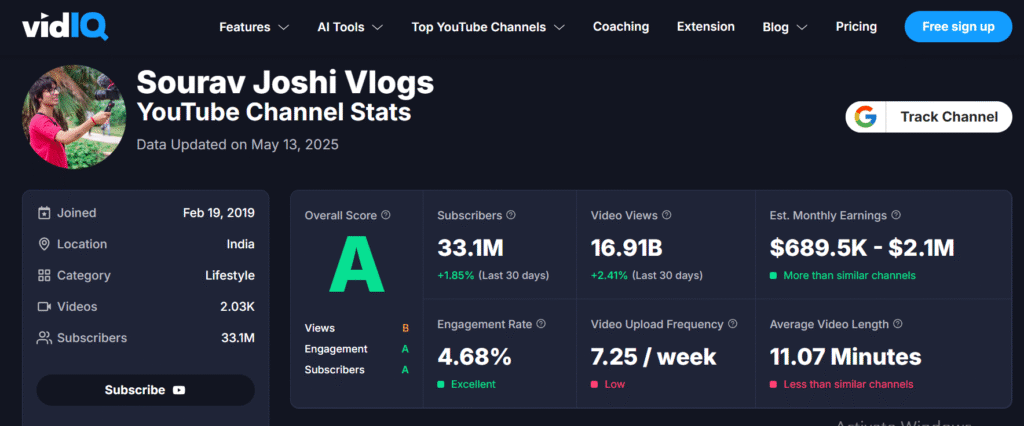The width and height of the screenshot is (1024, 426).
Task: Click the 'Lifestyle' category value
Action: 230,276
